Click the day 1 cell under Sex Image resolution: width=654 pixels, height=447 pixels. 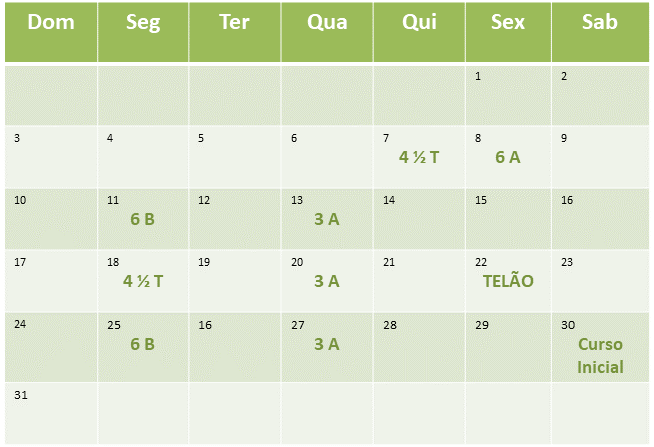coord(508,95)
